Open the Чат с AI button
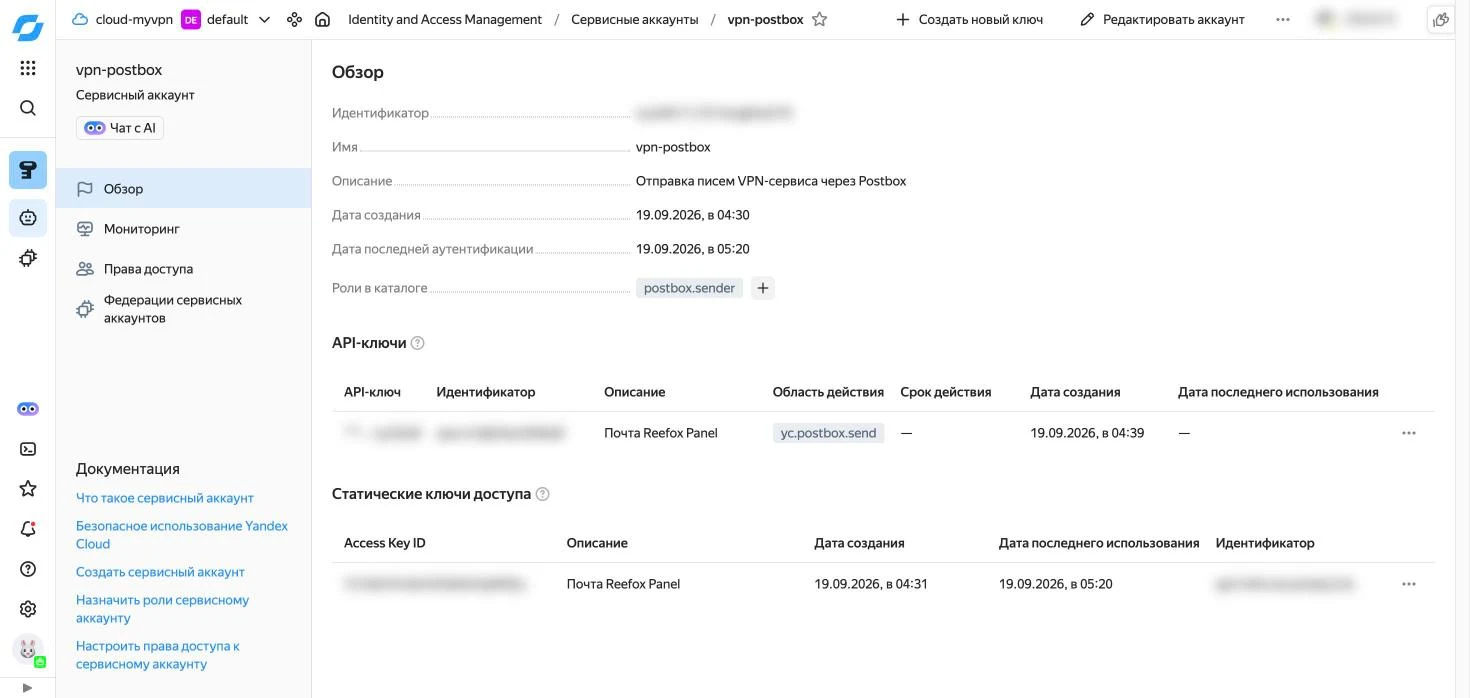The width and height of the screenshot is (1470, 698). pyautogui.click(x=120, y=128)
